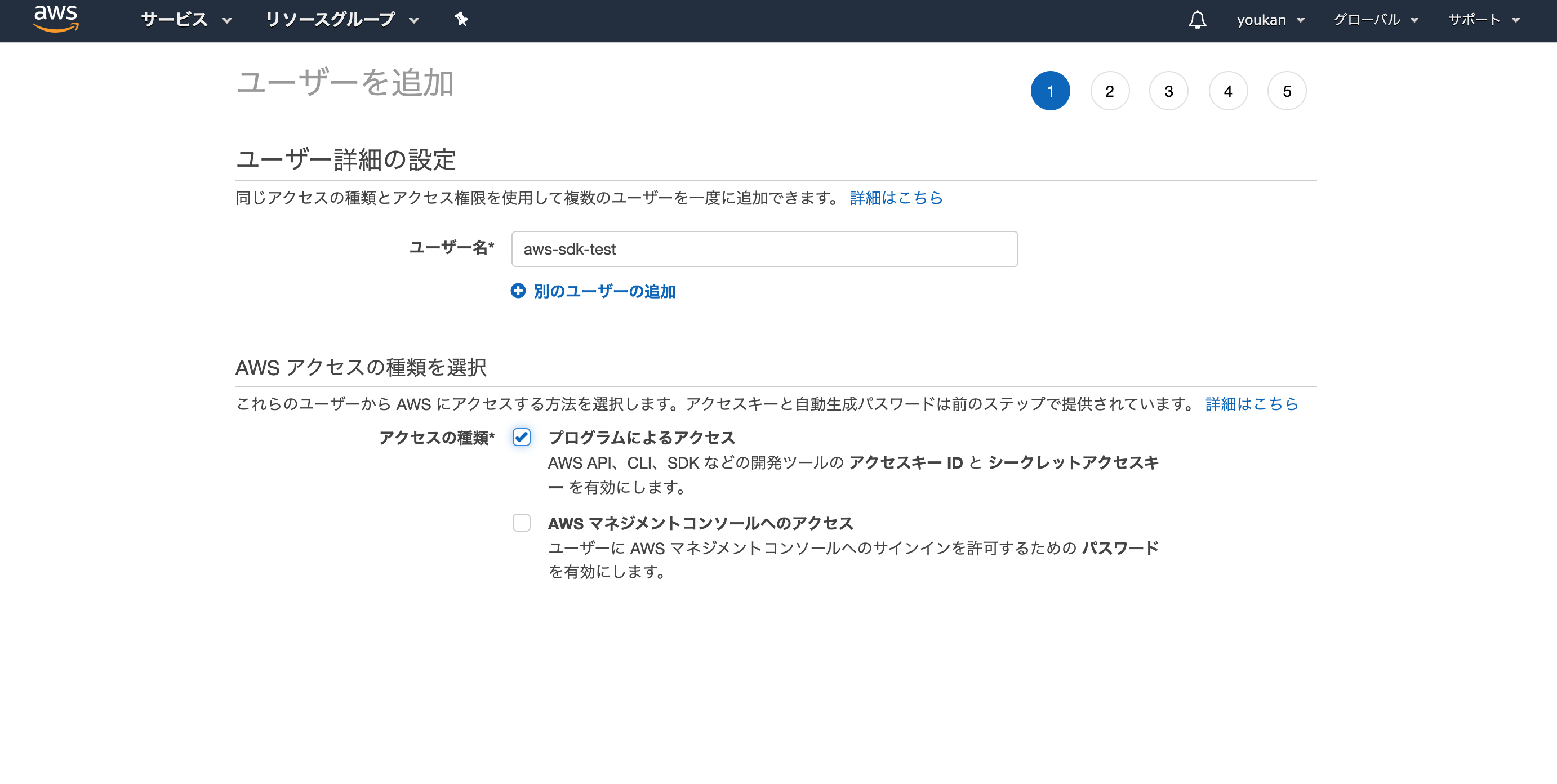This screenshot has width=1557, height=784.
Task: Click wizard step 1 circle
Action: [x=1050, y=91]
